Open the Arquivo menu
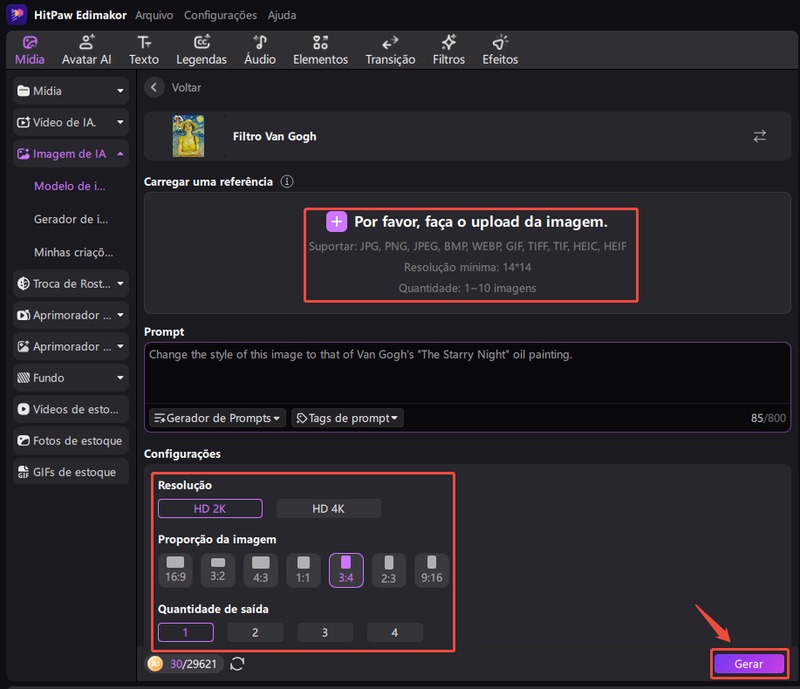This screenshot has width=800, height=689. 153,15
